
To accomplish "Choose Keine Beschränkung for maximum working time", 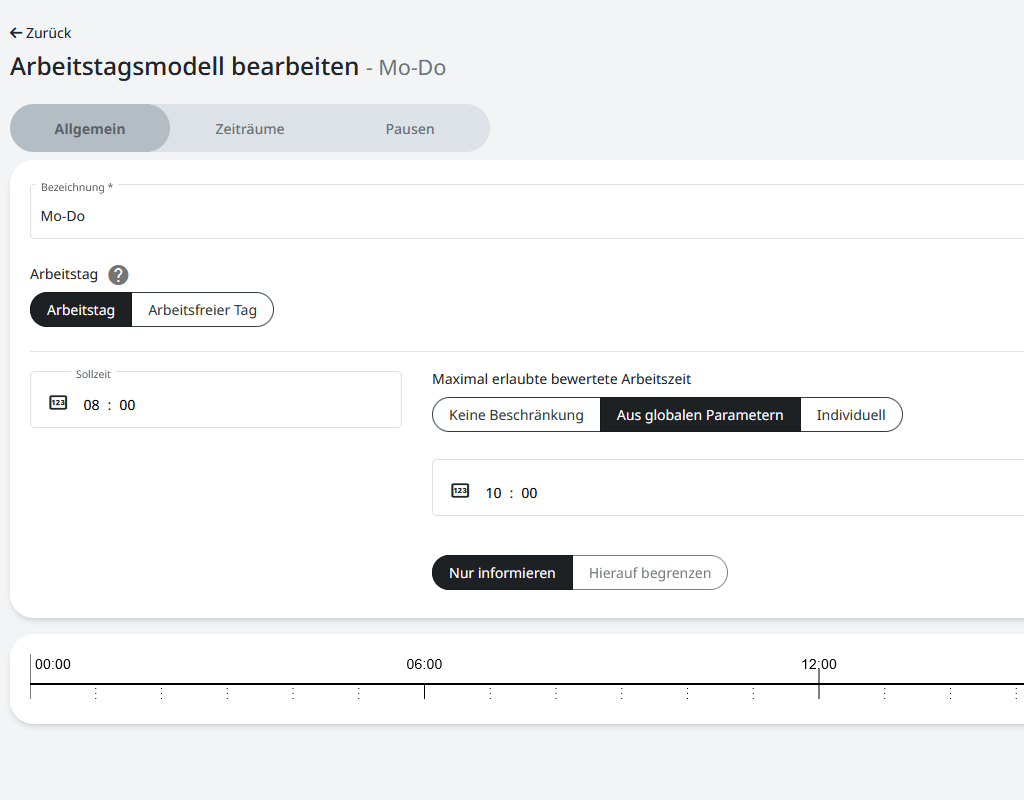I will (x=516, y=415).
